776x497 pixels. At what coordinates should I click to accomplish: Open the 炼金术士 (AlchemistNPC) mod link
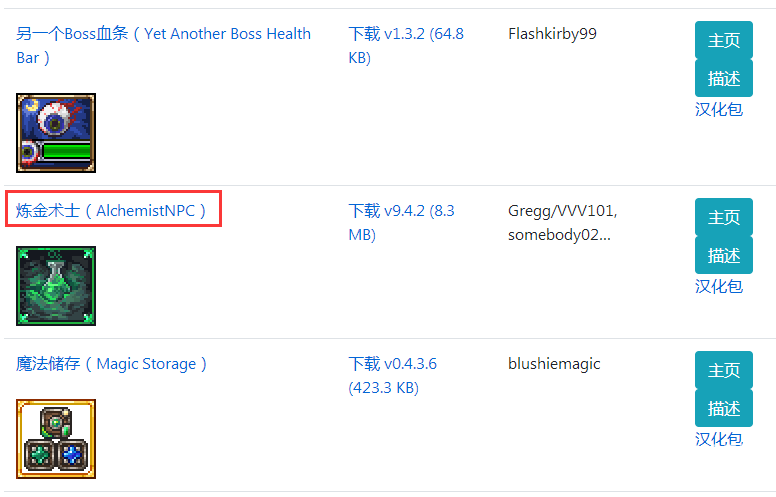coord(111,210)
